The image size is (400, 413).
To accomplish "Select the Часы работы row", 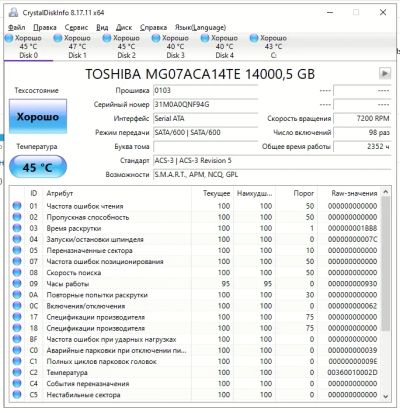I will 195,284.
